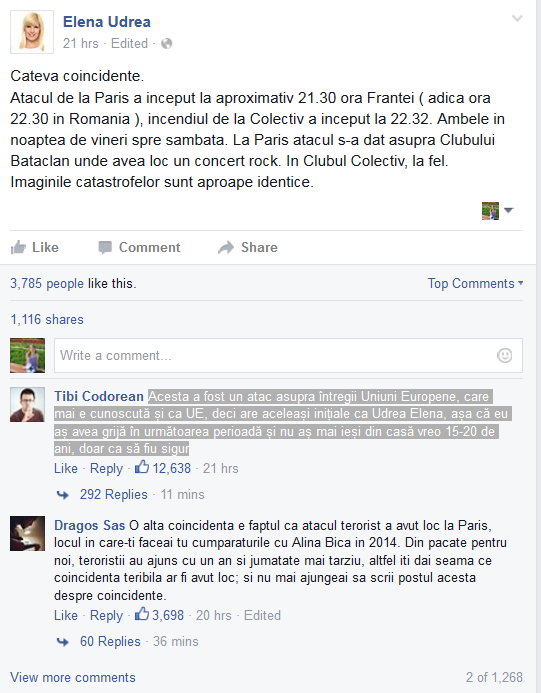This screenshot has height=693, width=541.
Task: Click the thumbs-up Like icon under post
Action: pos(18,248)
